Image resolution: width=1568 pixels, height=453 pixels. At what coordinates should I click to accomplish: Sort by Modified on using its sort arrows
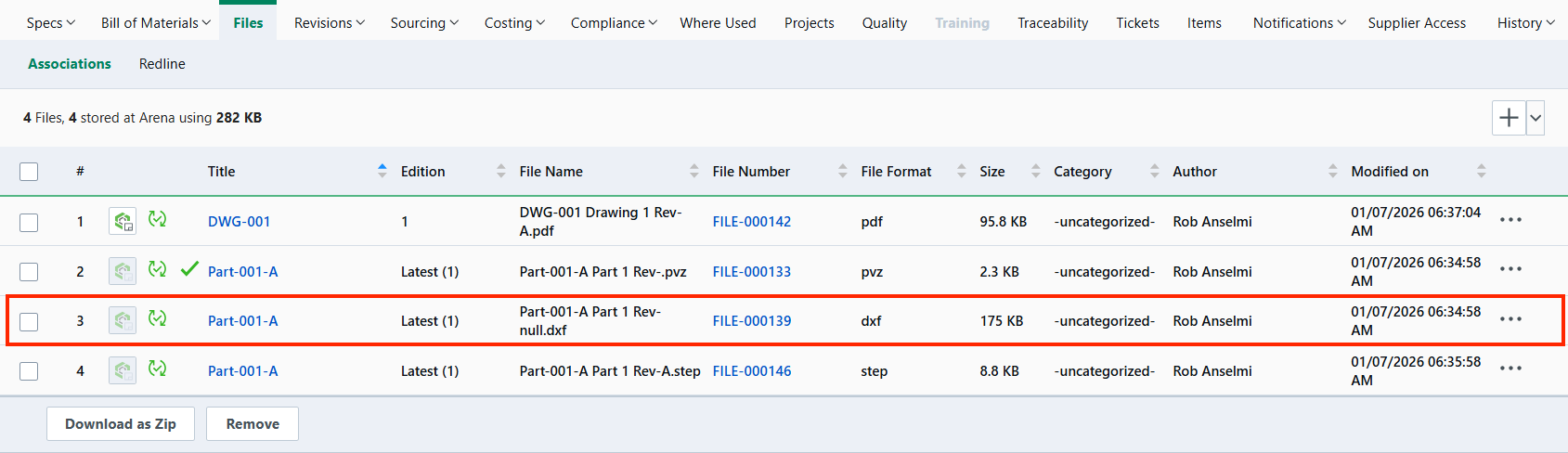[x=1482, y=171]
